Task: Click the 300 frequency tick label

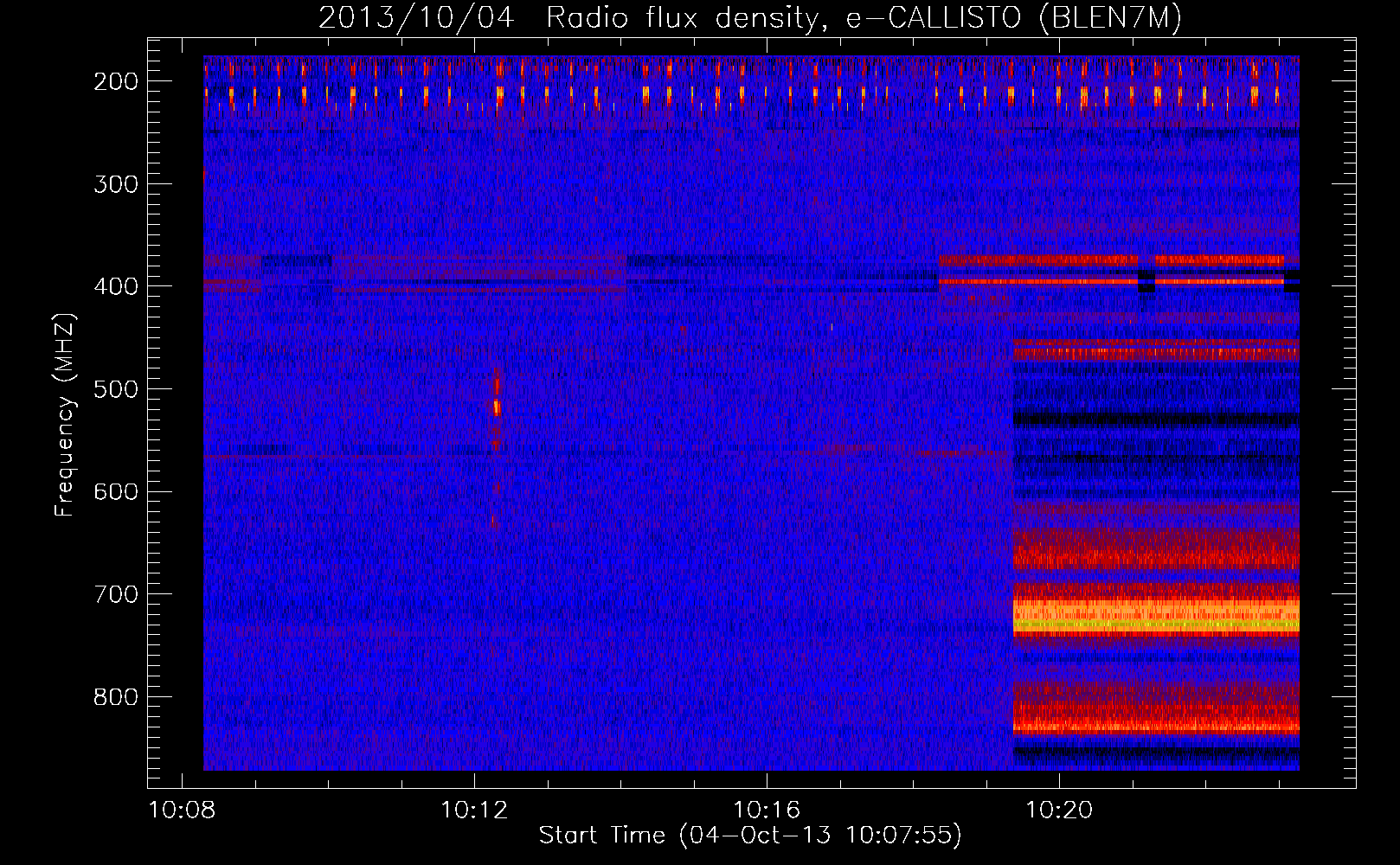Action: [x=116, y=183]
